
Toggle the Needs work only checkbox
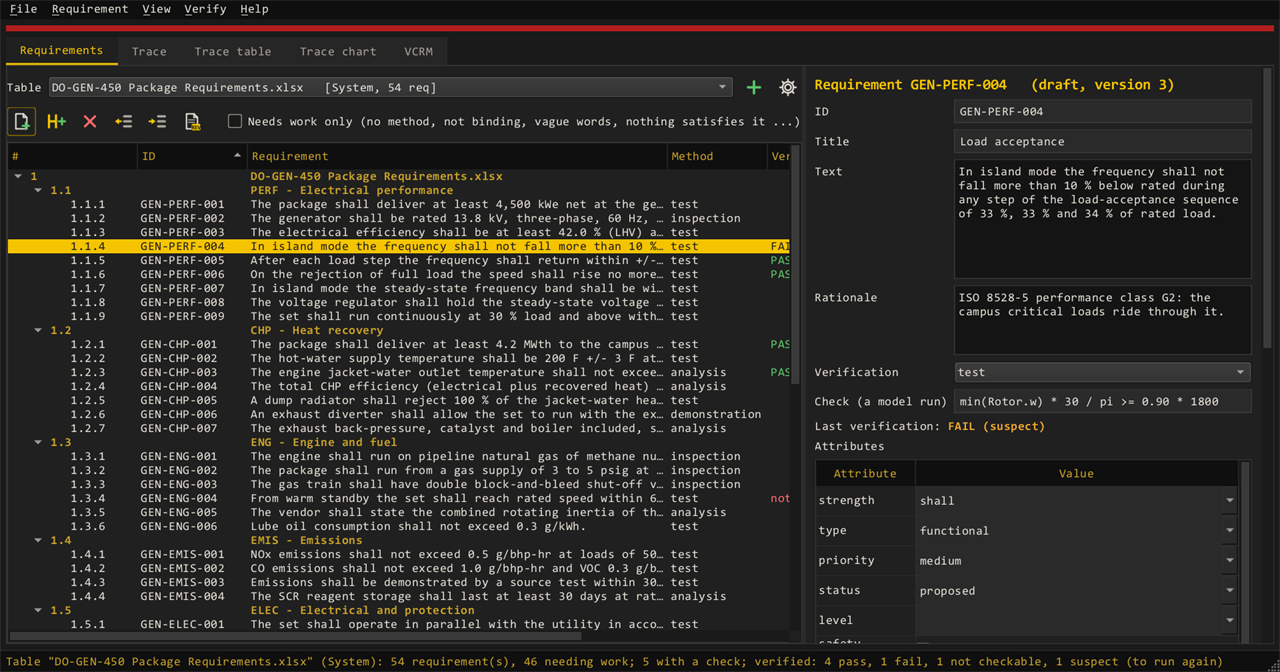click(x=235, y=121)
